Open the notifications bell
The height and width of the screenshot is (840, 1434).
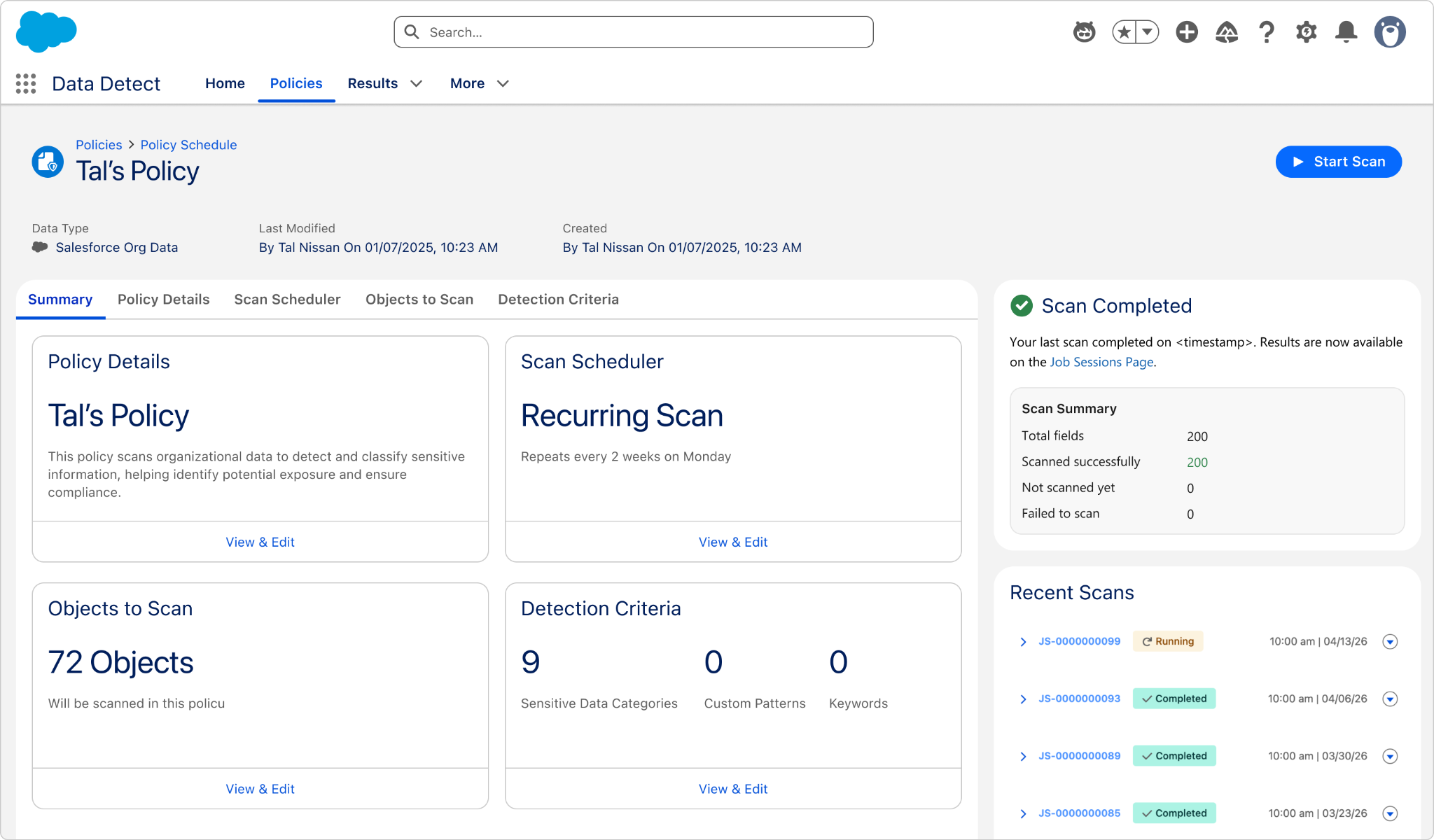pyautogui.click(x=1346, y=31)
